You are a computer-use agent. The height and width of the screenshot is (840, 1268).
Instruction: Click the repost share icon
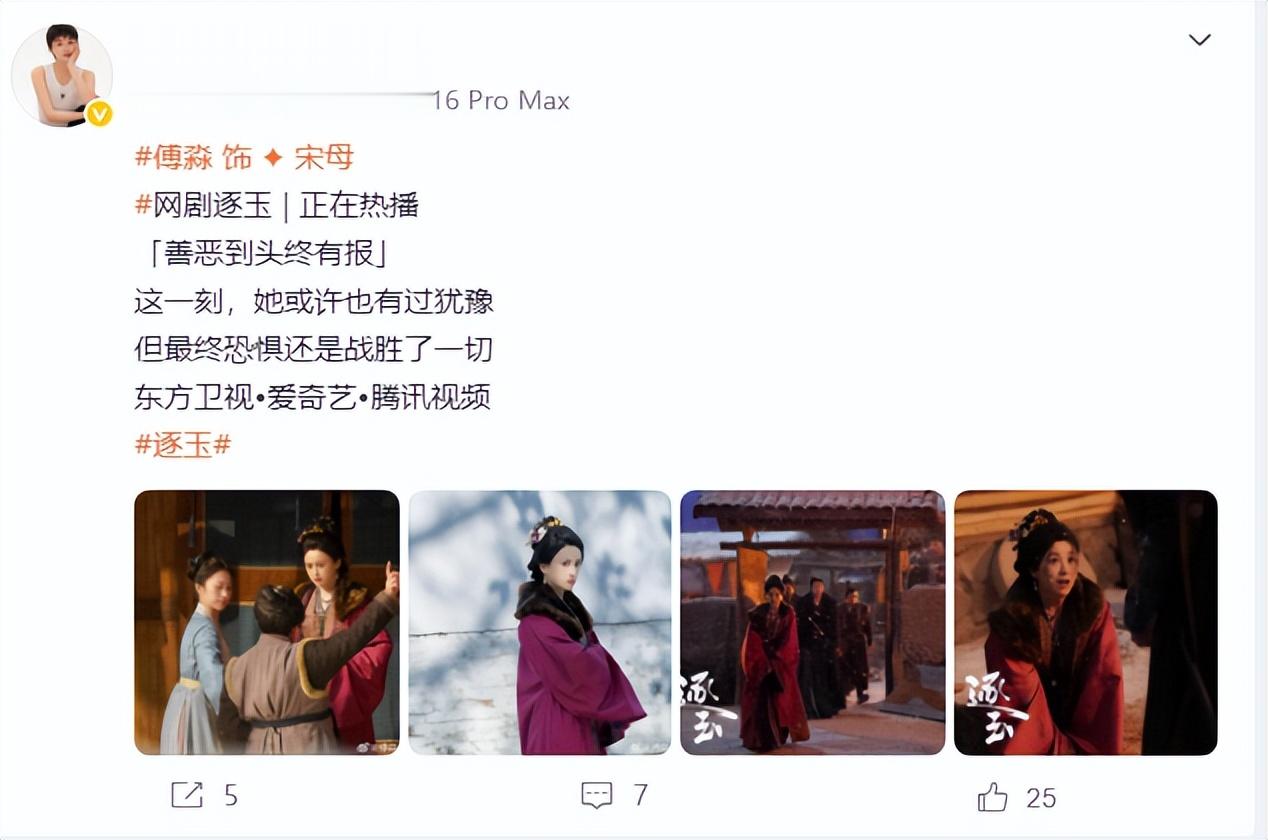coord(187,795)
